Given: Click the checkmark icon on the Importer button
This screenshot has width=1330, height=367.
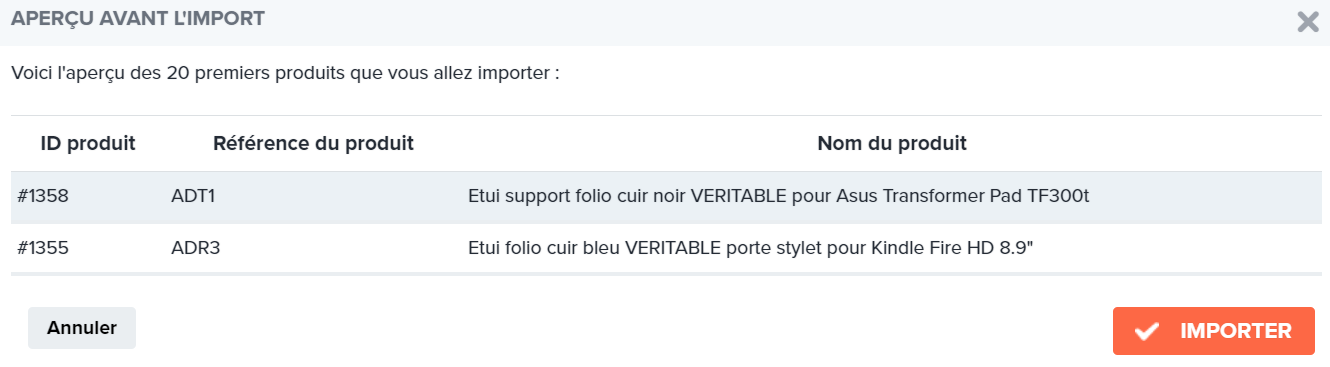Looking at the screenshot, I should click(1147, 331).
